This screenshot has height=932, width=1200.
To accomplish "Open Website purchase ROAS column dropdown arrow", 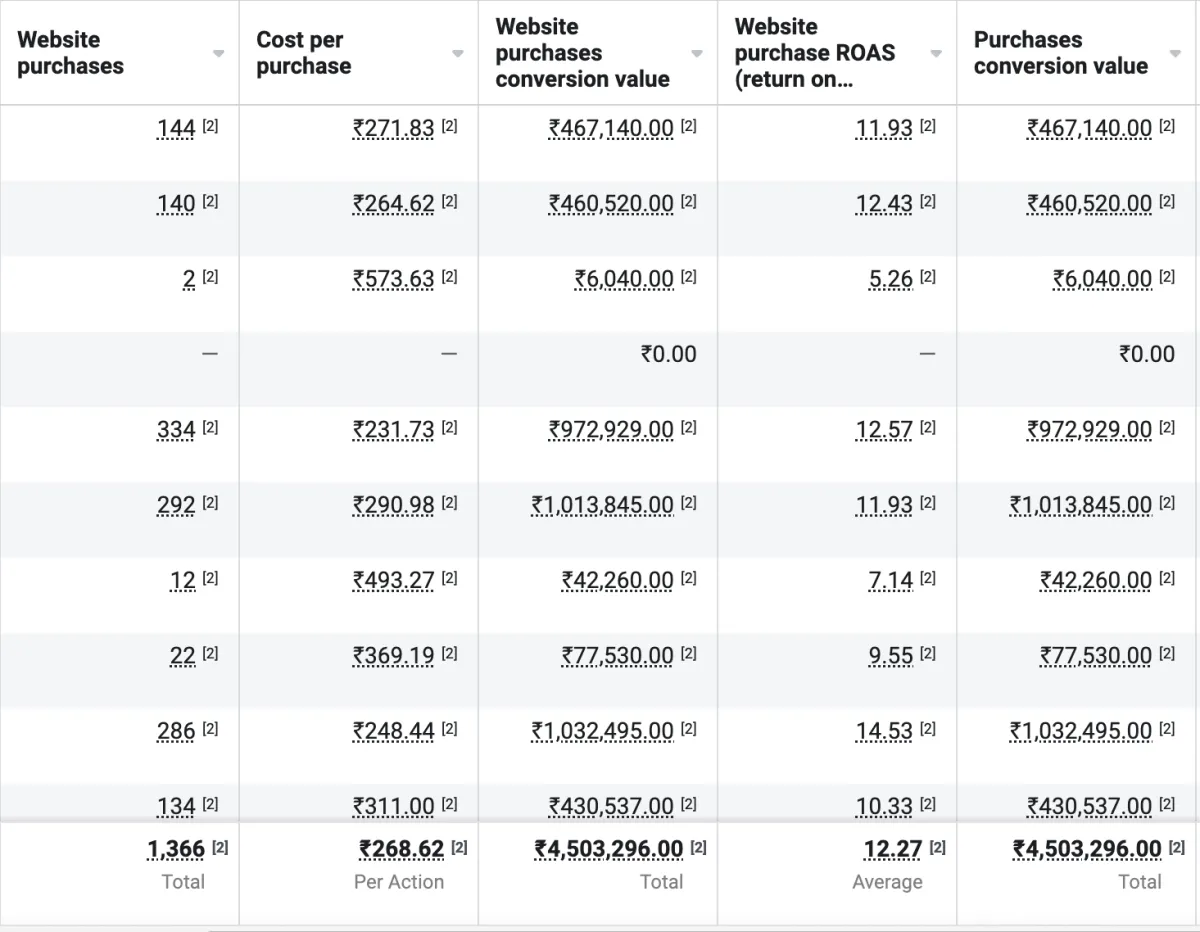I will click(936, 54).
